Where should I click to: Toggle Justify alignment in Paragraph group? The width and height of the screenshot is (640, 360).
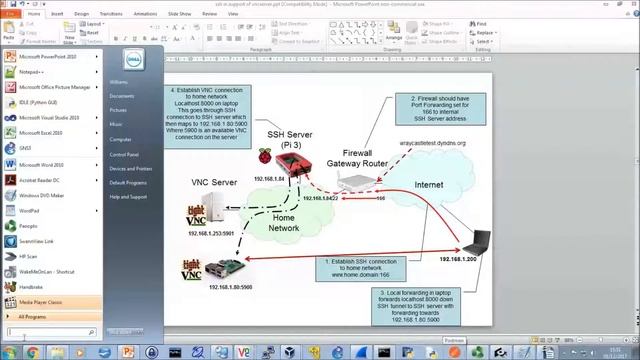pyautogui.click(x=238, y=39)
